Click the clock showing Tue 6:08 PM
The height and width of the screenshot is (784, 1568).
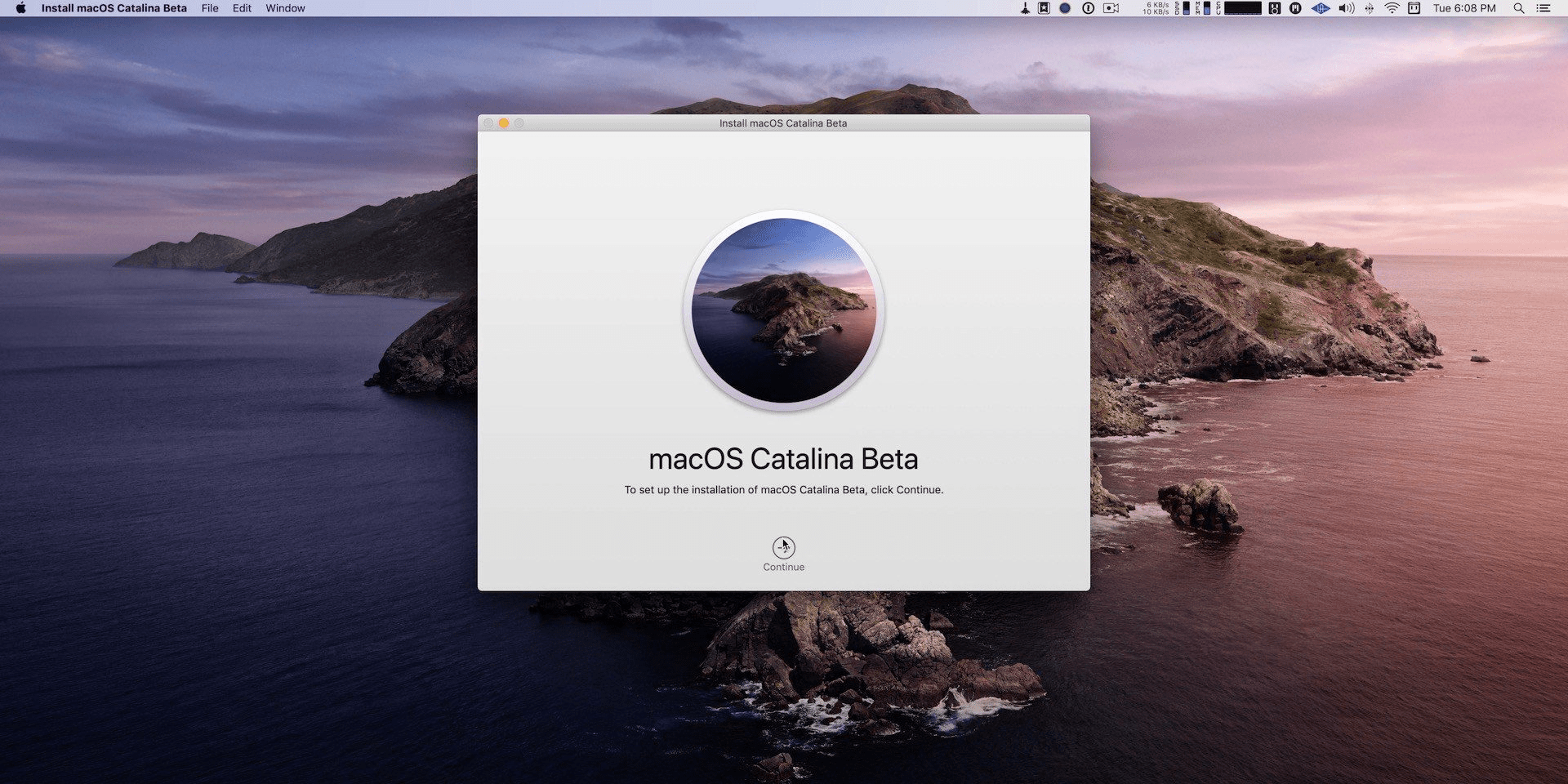tap(1463, 8)
